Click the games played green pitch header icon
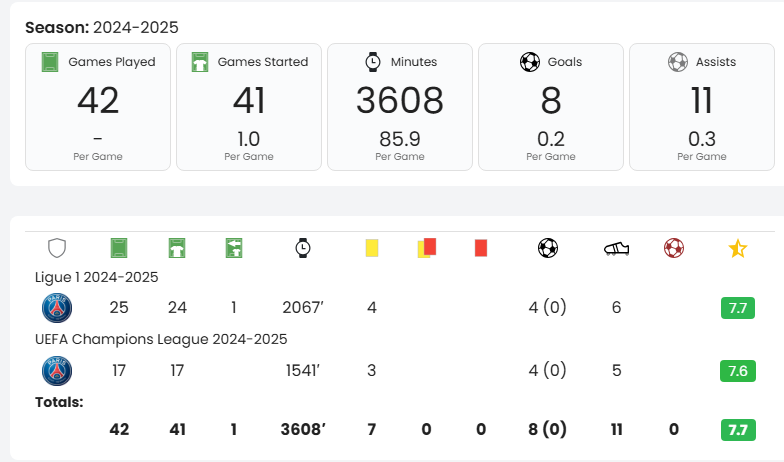Viewport: 784px width, 462px height. (119, 247)
